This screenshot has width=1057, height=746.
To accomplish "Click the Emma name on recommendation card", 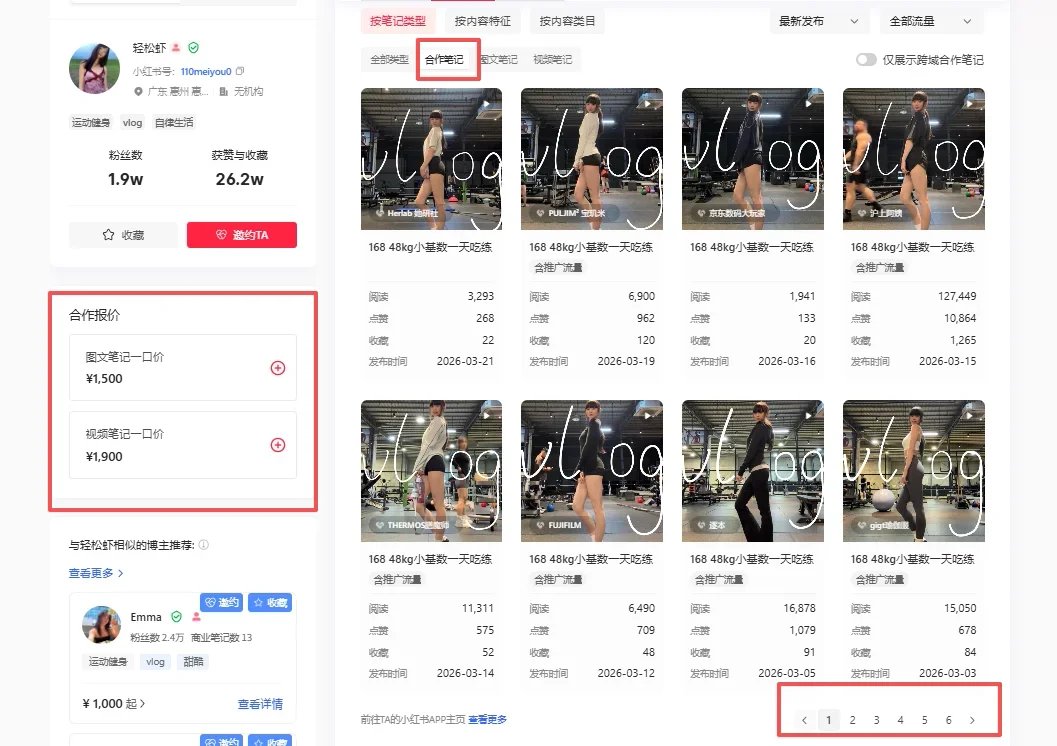I will click(146, 617).
